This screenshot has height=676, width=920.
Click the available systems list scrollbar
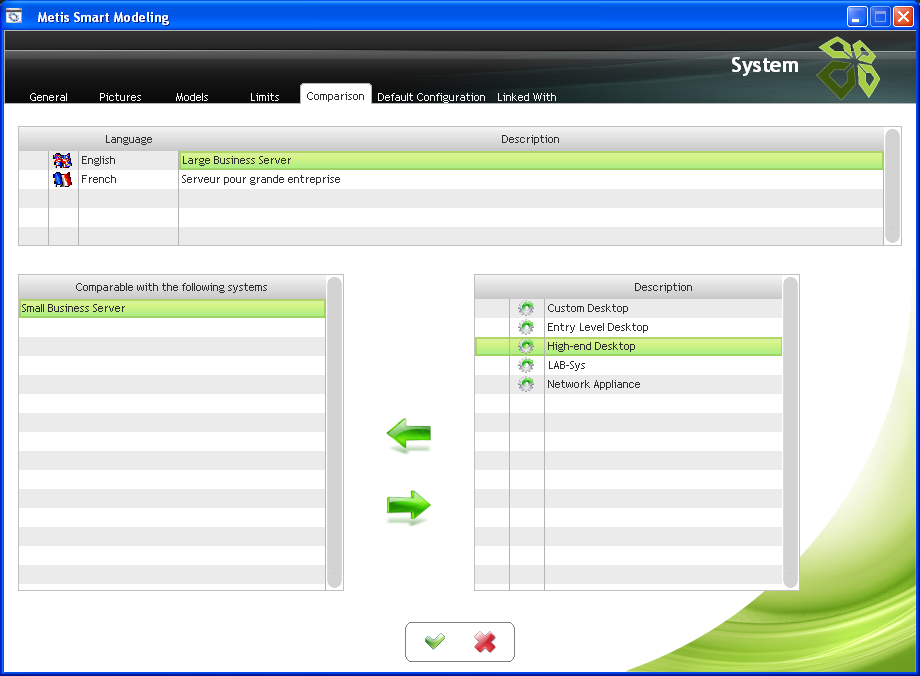(x=791, y=432)
